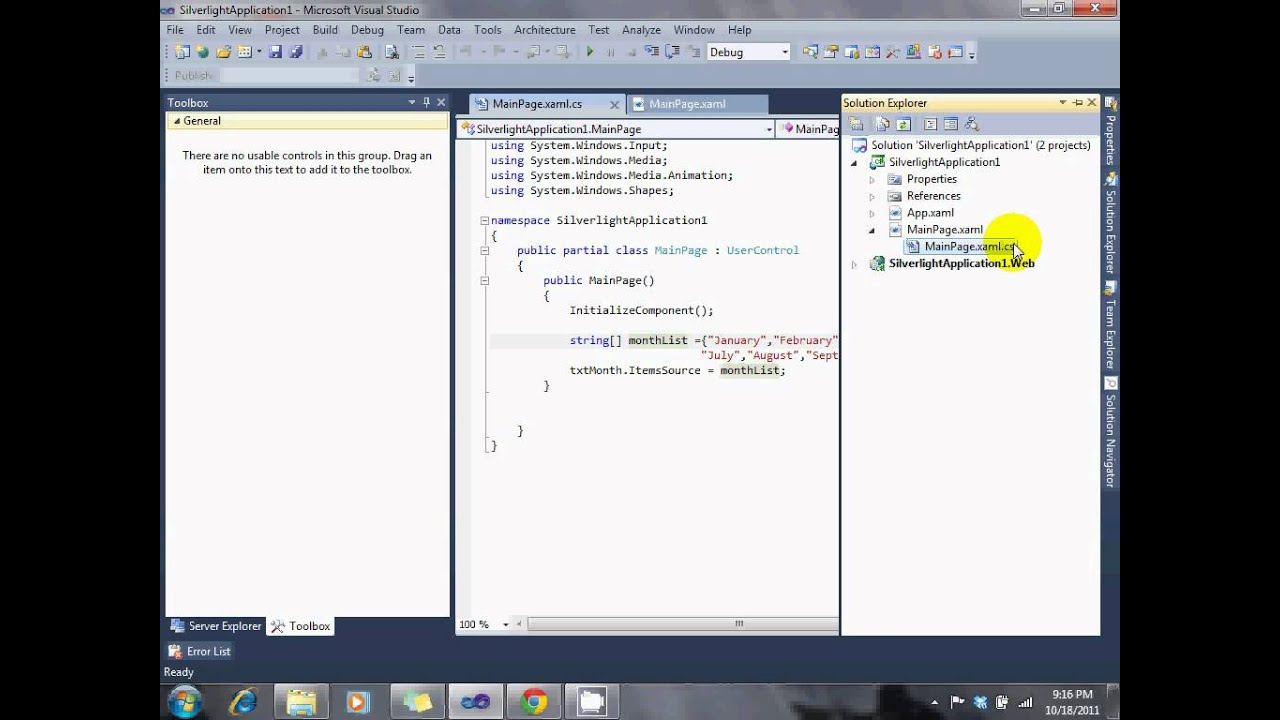
Task: Toggle auto-hide pin on Solution Explorer
Action: coord(1077,102)
